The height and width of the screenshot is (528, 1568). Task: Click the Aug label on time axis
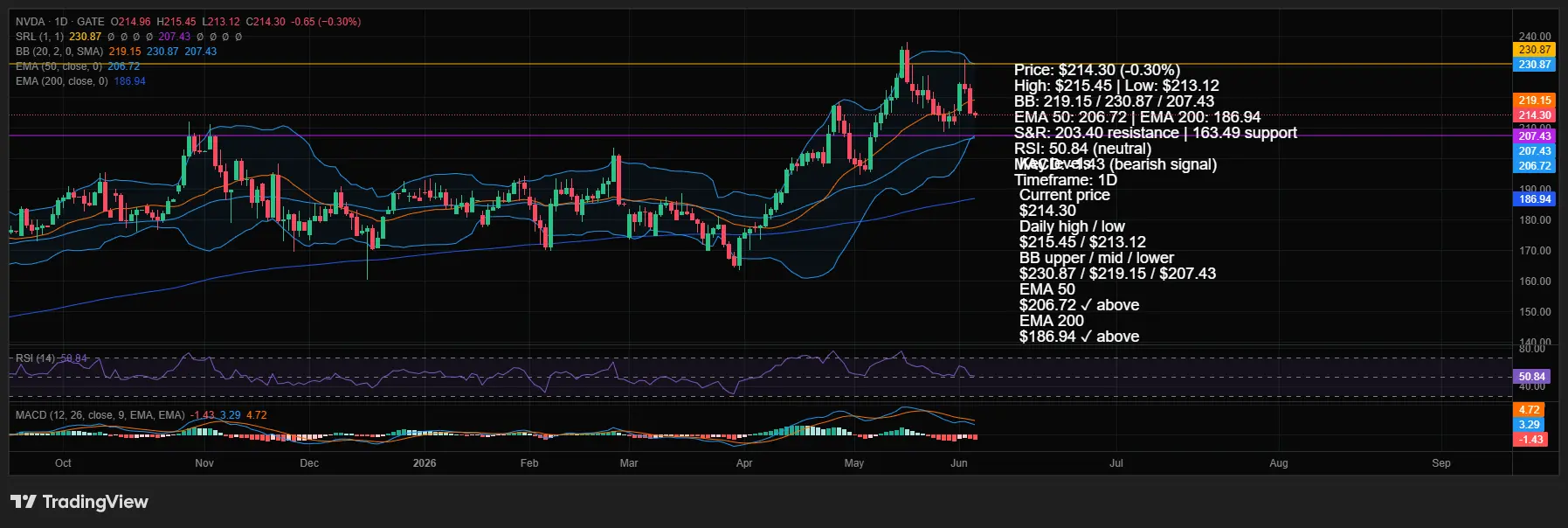[x=1279, y=463]
